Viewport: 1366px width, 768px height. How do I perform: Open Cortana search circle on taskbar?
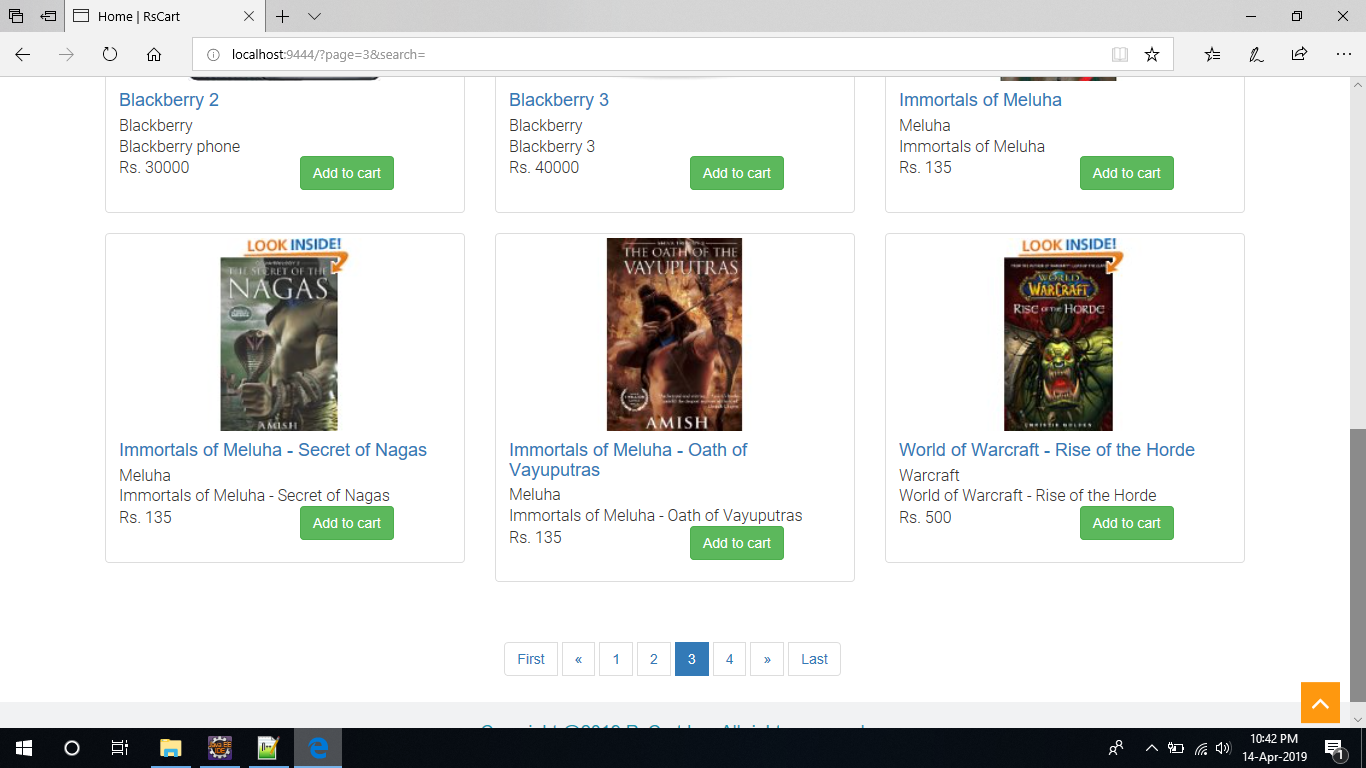tap(72, 748)
